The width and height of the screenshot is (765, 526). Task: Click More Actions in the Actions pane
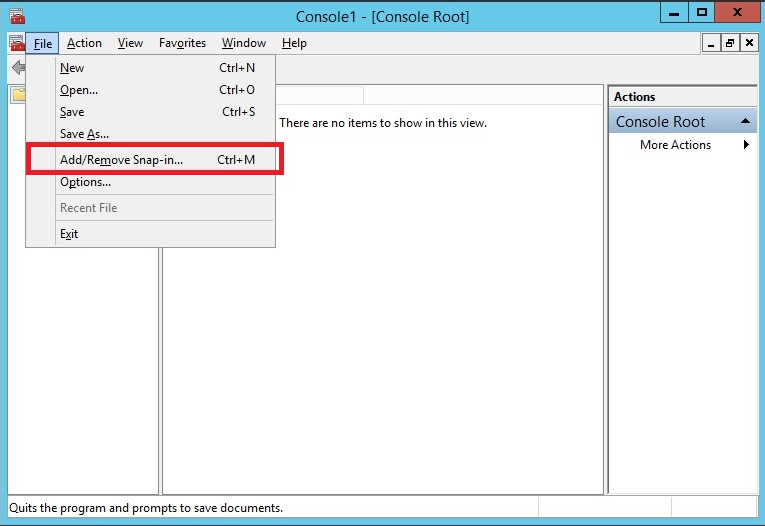click(x=675, y=145)
